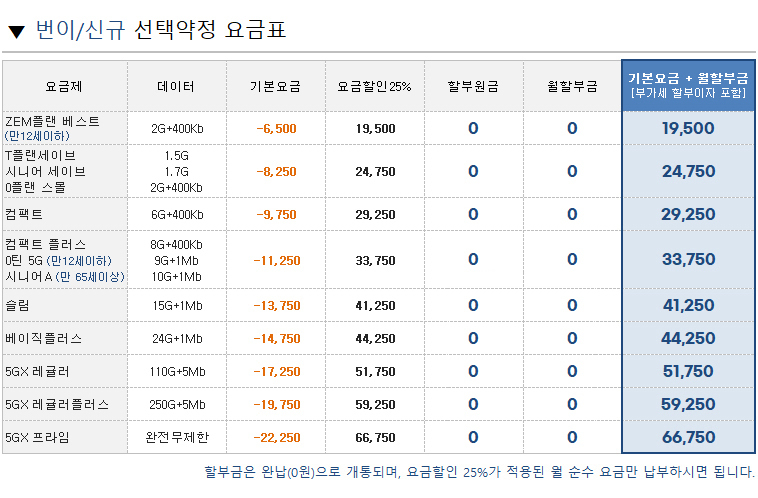Click the 110G+5Mb data allowance cell
The image size is (758, 498).
coord(176,371)
